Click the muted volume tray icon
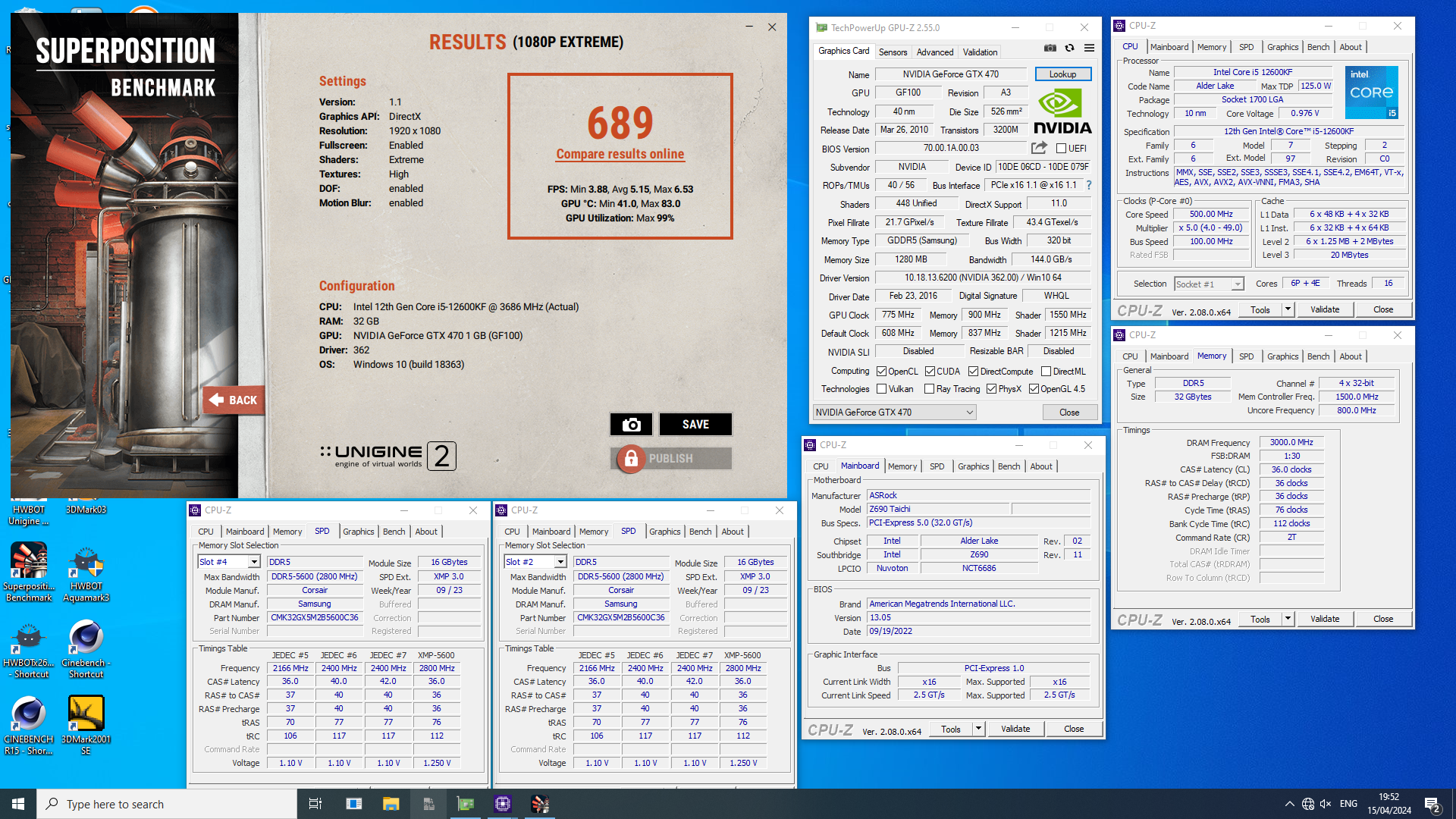1456x819 pixels. [1326, 804]
